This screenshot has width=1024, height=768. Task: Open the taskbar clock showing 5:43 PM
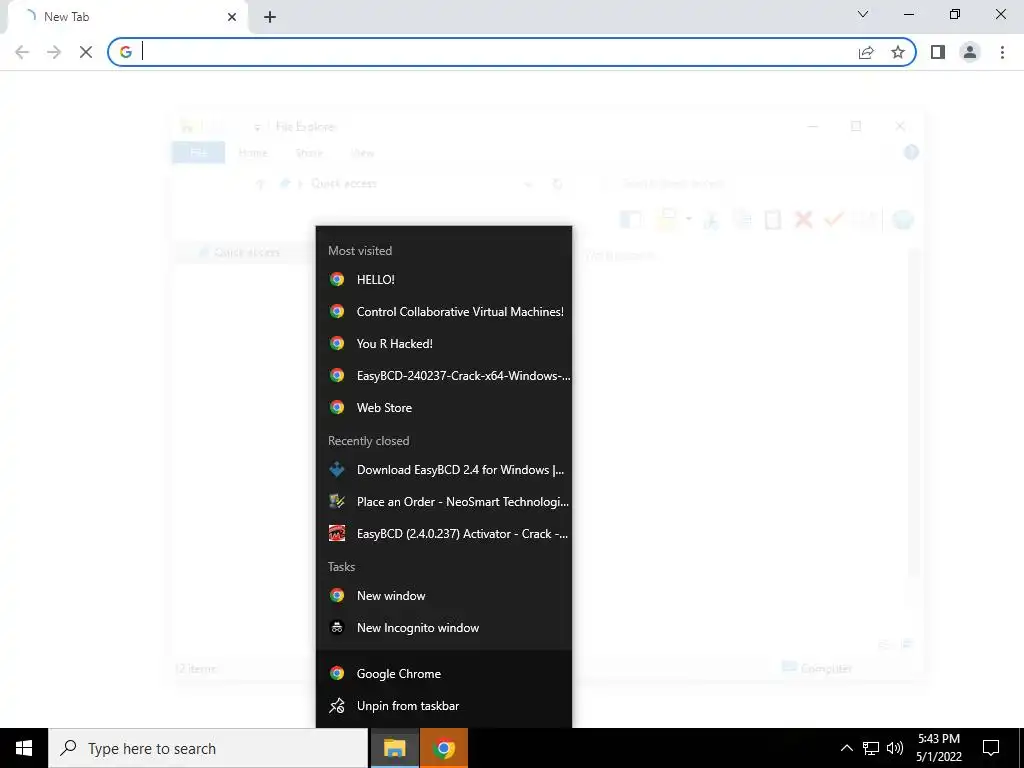(939, 748)
